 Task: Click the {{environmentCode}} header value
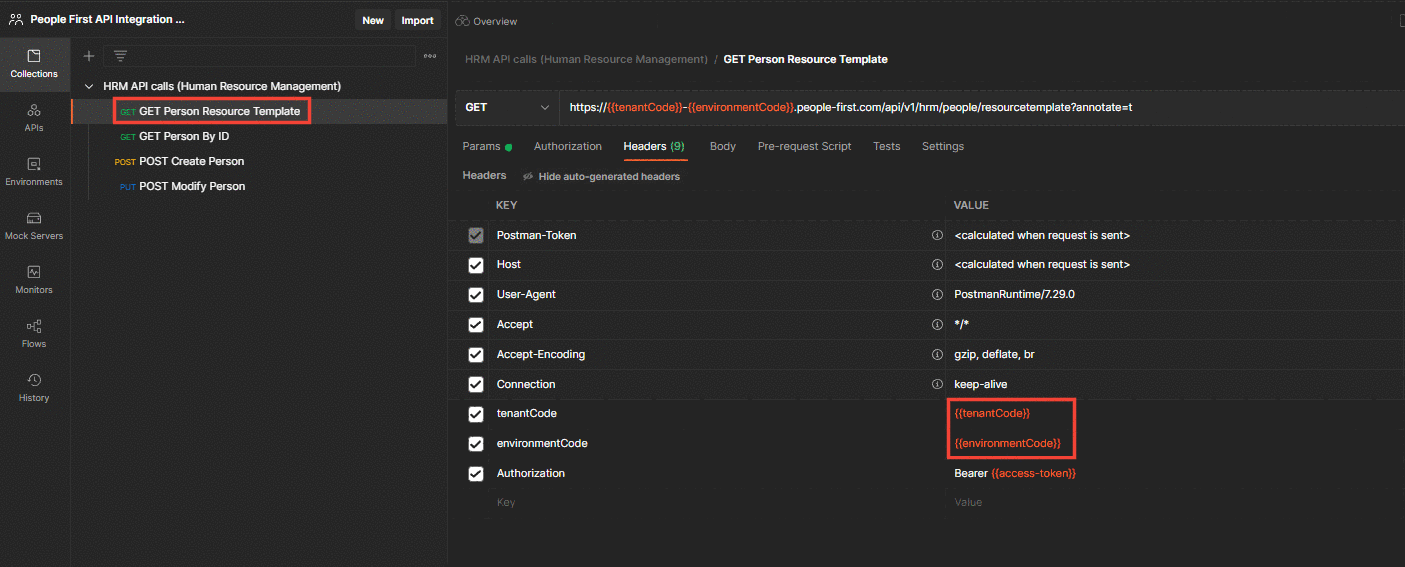[1008, 443]
